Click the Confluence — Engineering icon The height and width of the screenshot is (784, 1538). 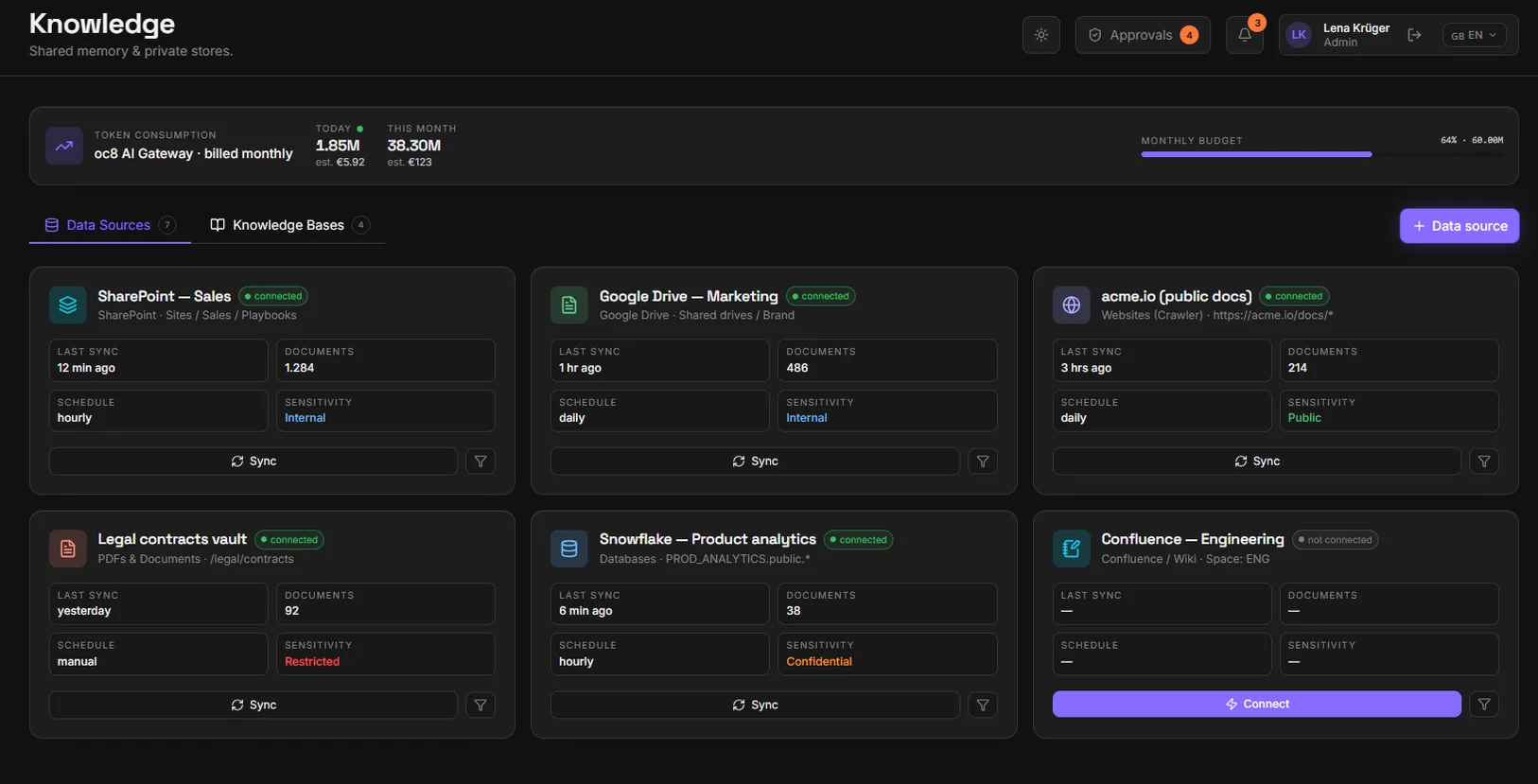click(1072, 549)
